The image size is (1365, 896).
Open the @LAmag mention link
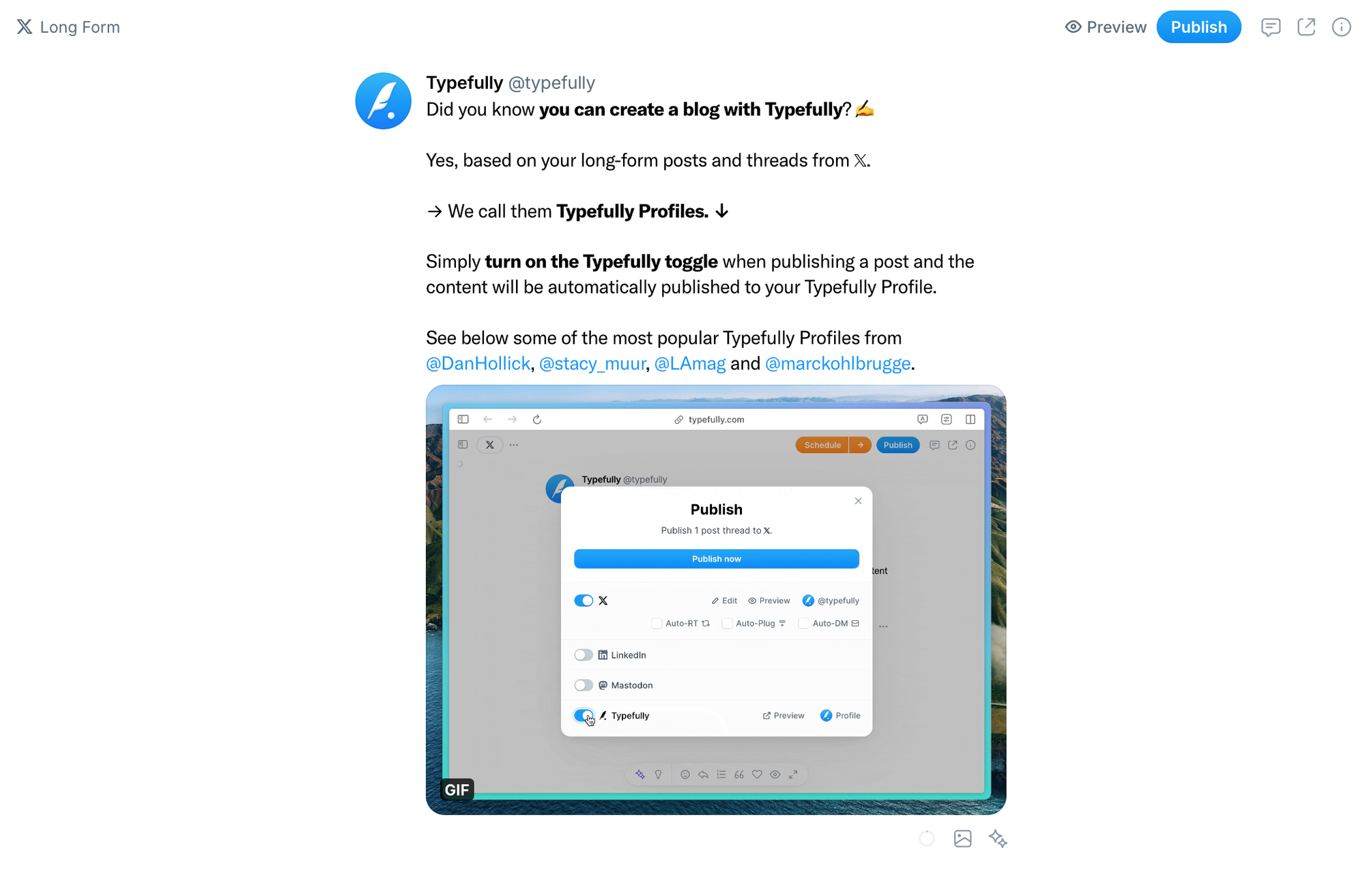tap(690, 363)
